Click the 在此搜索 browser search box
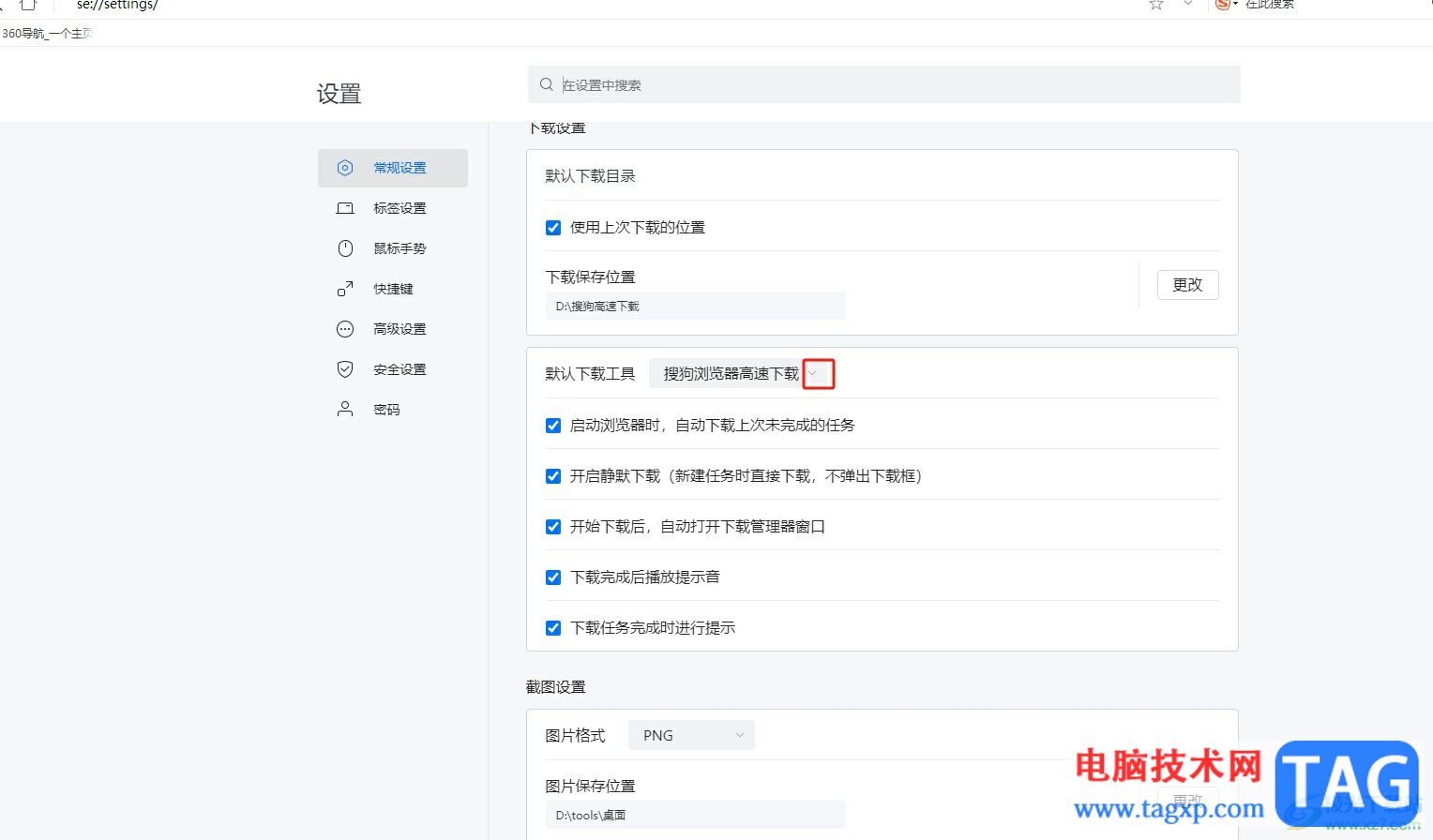 (x=1270, y=5)
